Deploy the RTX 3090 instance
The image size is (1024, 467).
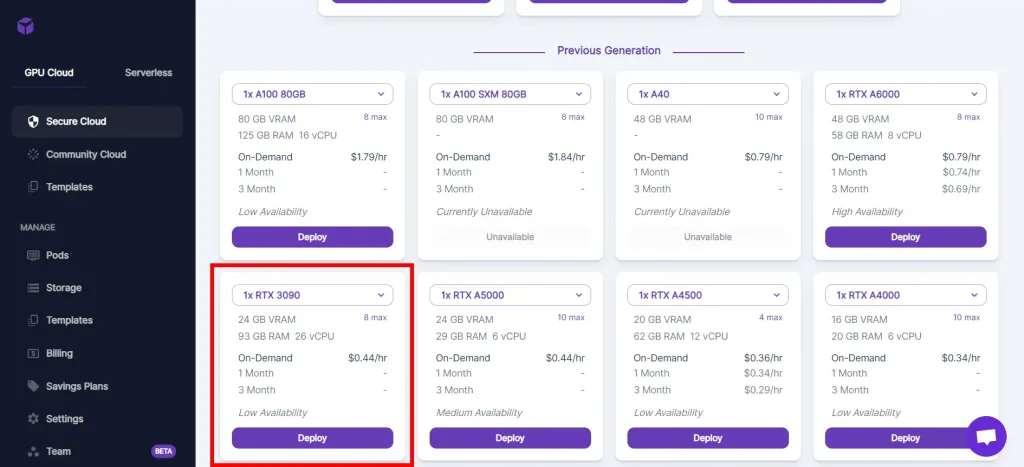(312, 438)
